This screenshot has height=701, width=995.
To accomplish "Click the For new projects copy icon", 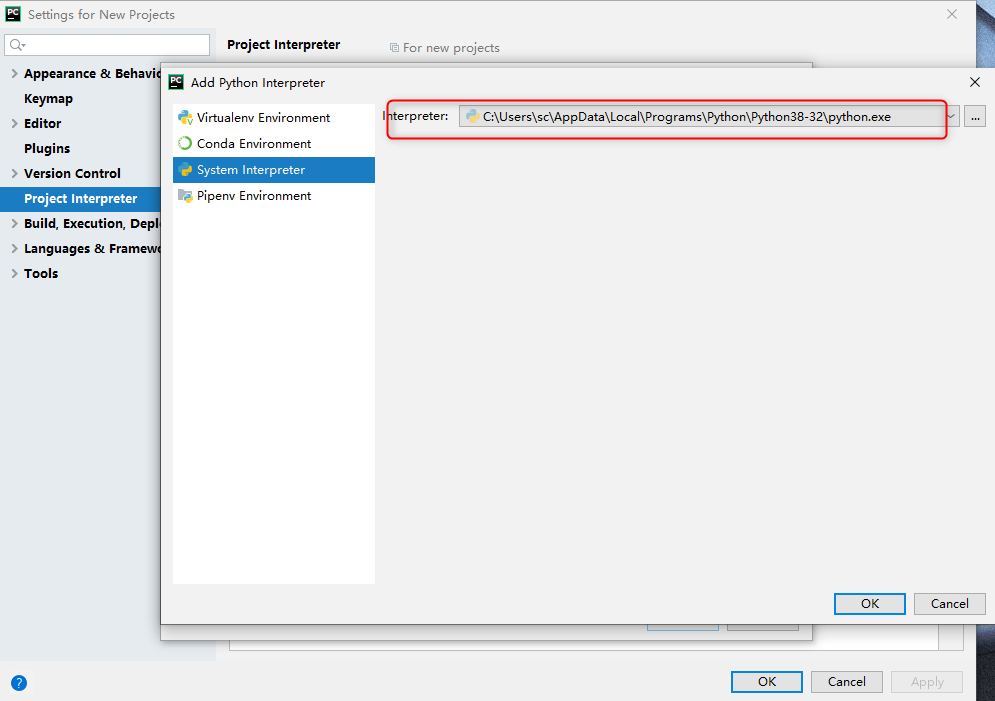I will (394, 48).
